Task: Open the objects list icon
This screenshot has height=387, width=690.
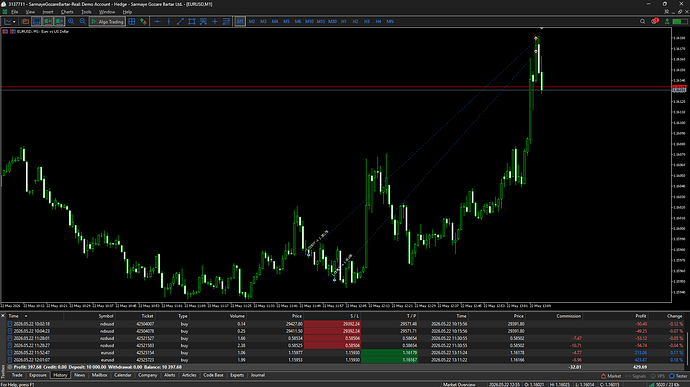Action: (x=226, y=21)
